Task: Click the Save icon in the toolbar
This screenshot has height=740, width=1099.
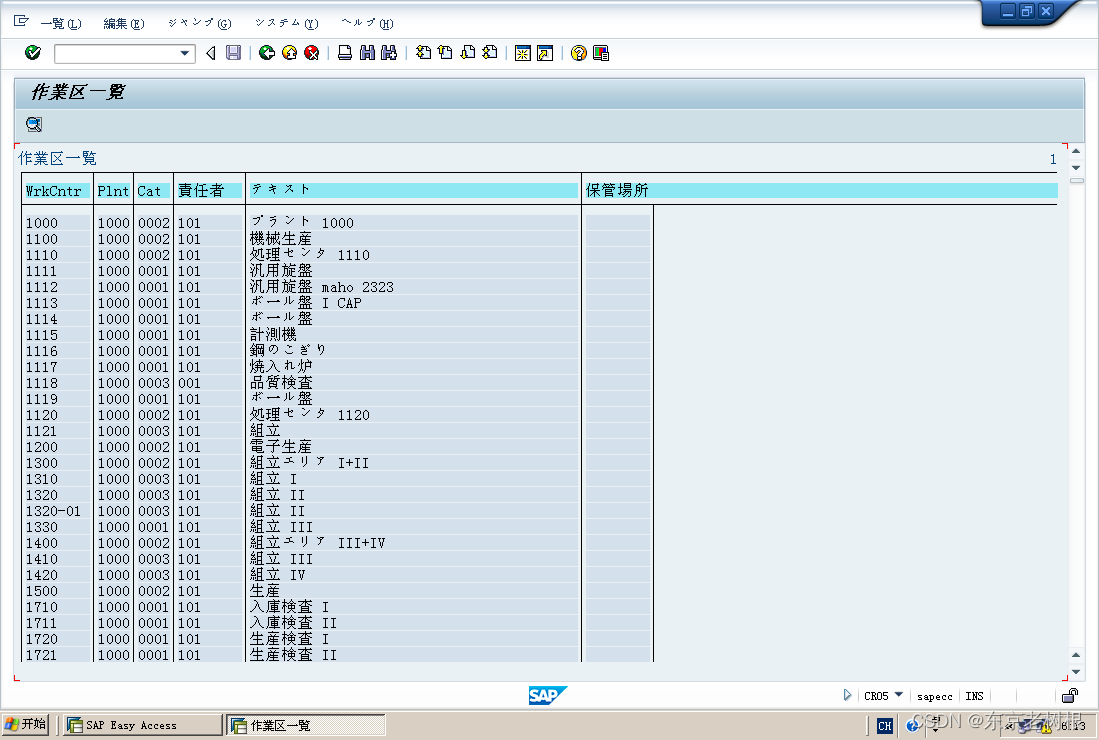Action: coord(233,52)
